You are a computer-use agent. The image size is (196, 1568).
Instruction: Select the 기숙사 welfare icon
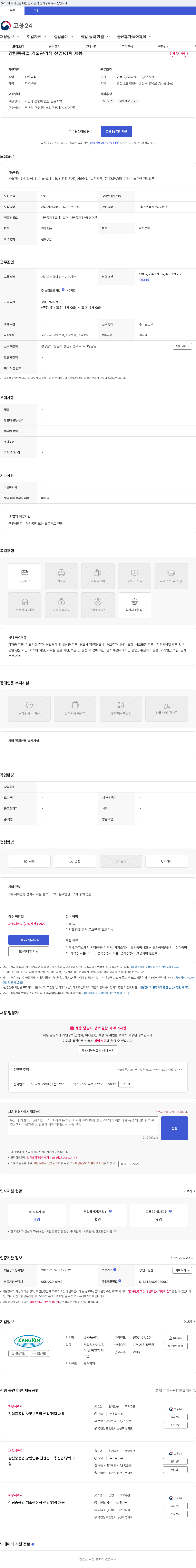(61, 576)
